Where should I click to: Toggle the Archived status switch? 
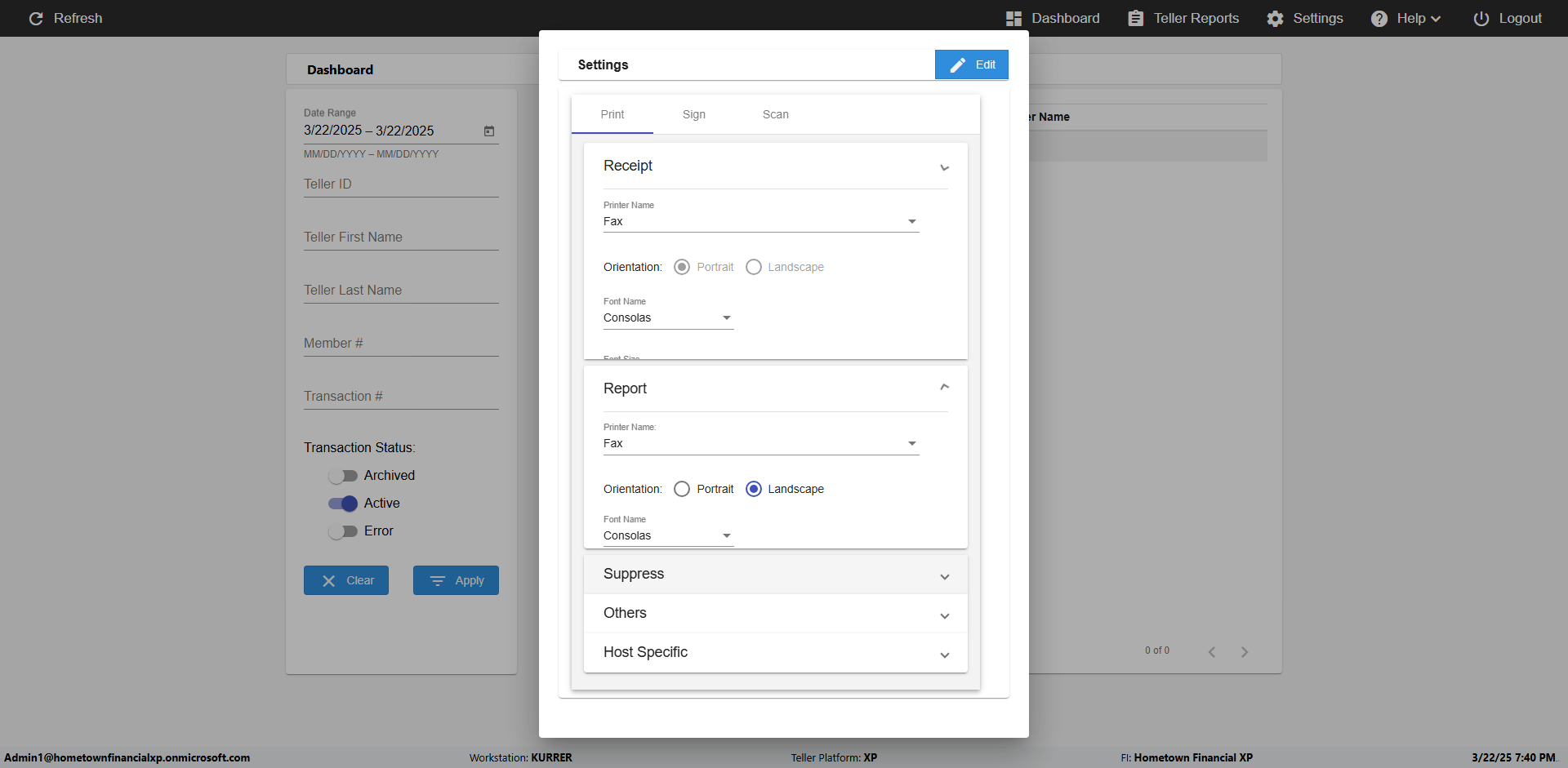[343, 476]
